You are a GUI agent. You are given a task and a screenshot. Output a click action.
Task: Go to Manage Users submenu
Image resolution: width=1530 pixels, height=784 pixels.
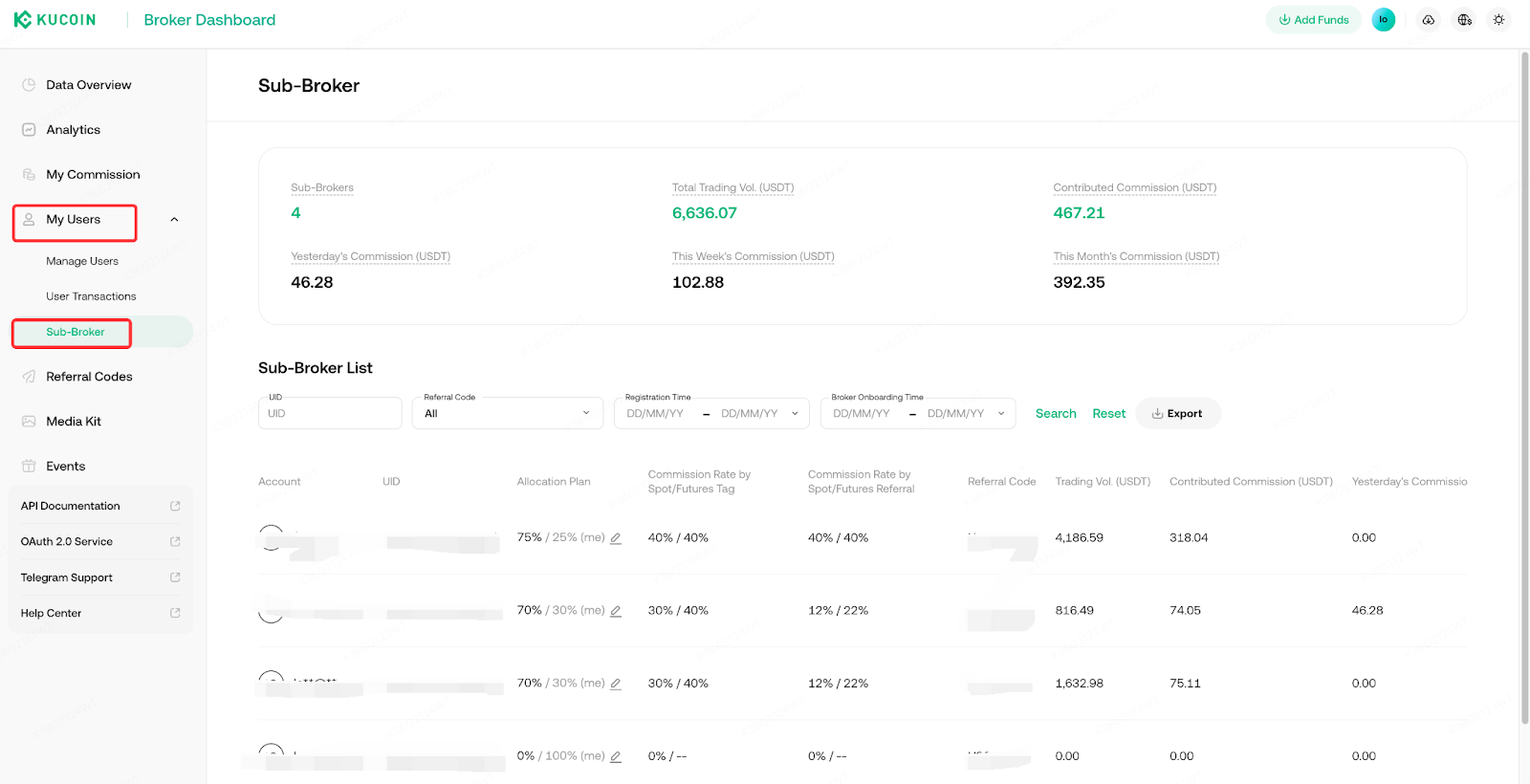(82, 261)
